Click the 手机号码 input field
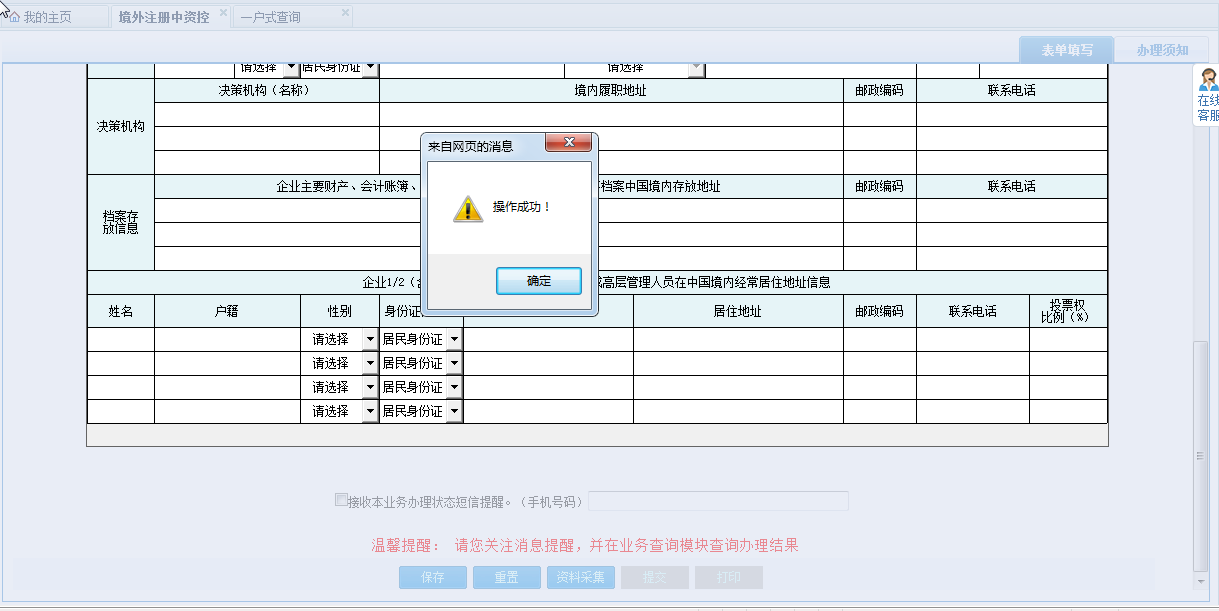This screenshot has width=1219, height=611. (718, 500)
